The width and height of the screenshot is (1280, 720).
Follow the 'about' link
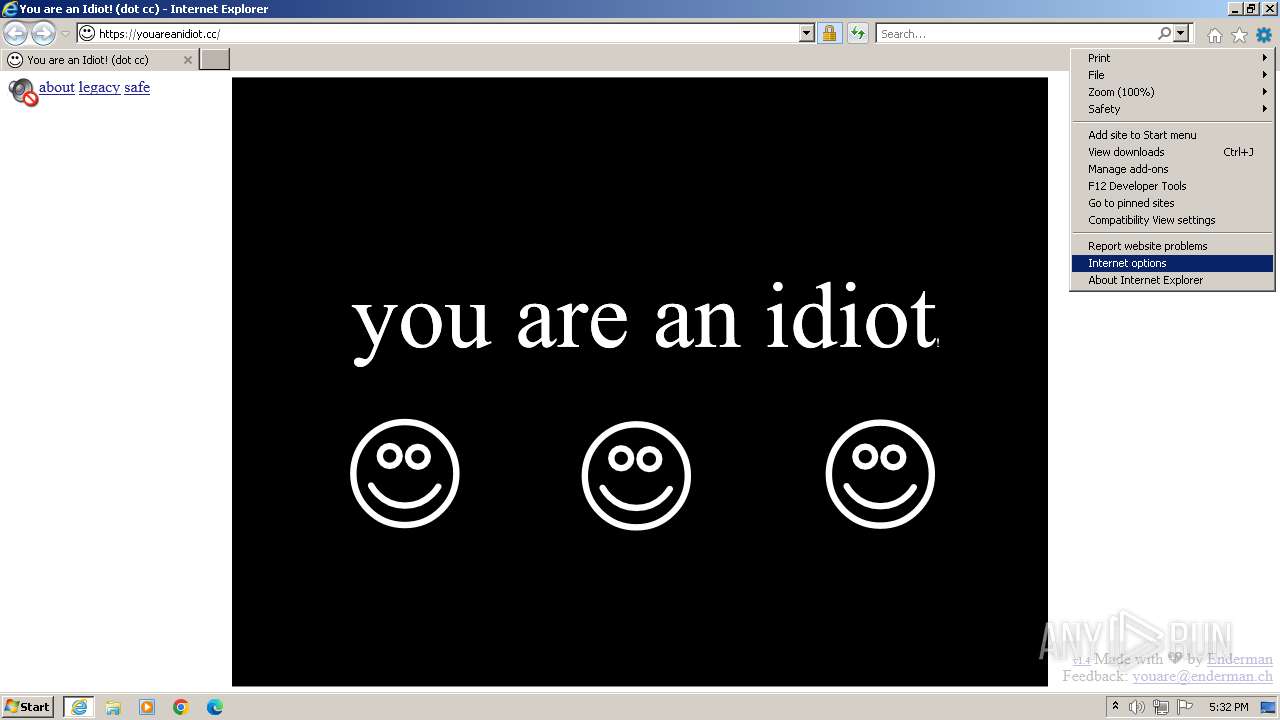click(x=57, y=87)
